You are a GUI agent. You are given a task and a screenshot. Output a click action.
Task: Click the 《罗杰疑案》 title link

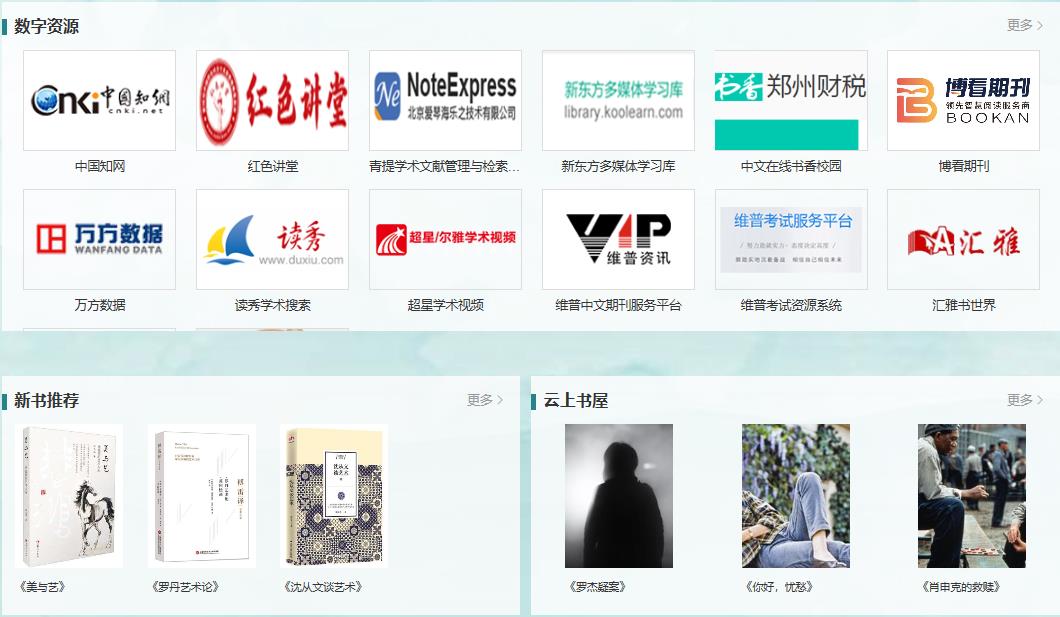click(597, 587)
